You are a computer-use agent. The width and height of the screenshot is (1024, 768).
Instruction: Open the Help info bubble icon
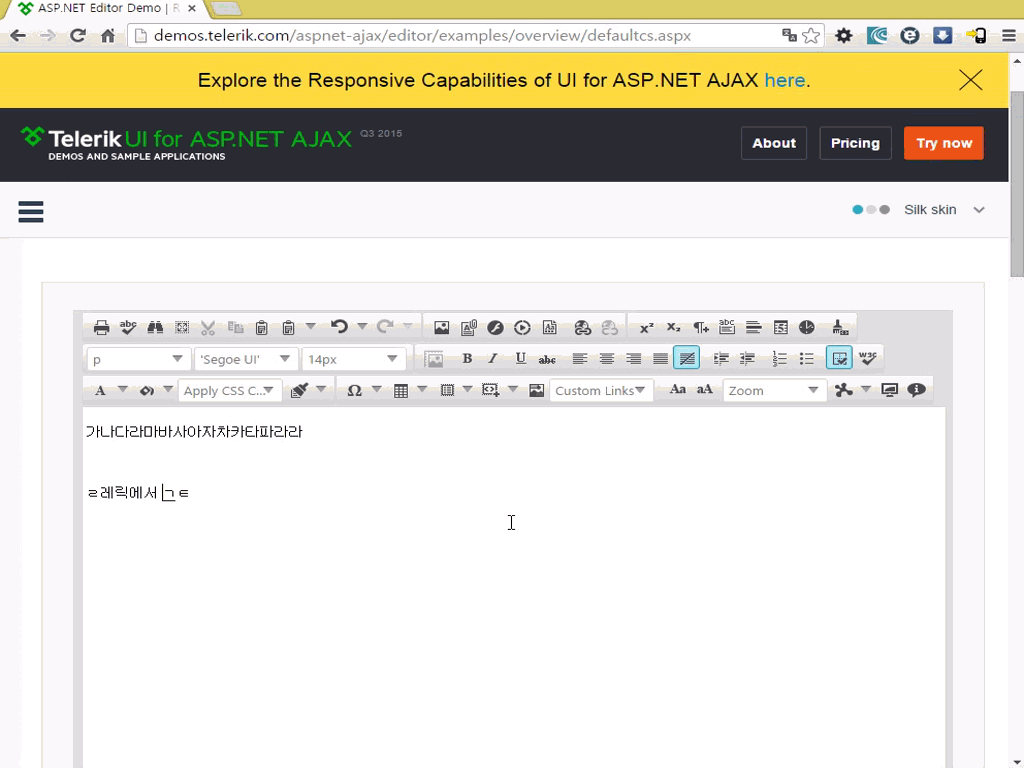click(x=916, y=390)
